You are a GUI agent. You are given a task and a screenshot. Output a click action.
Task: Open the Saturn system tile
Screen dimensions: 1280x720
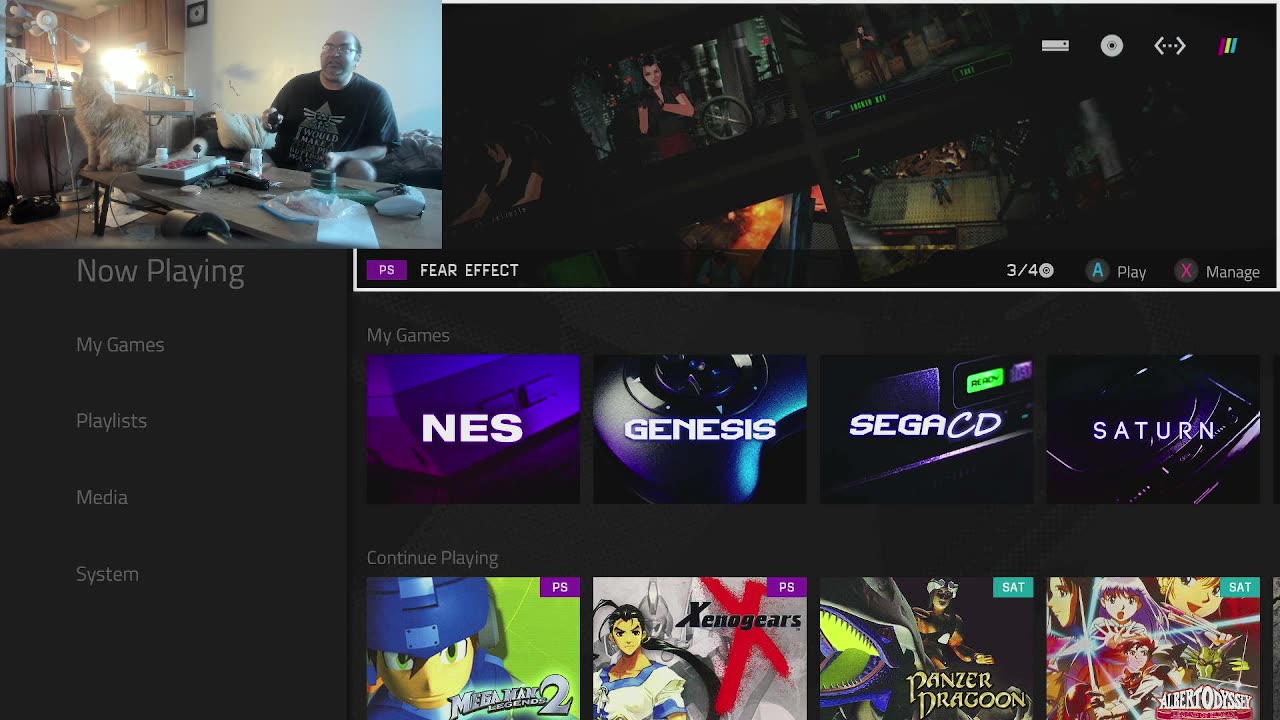click(1153, 429)
